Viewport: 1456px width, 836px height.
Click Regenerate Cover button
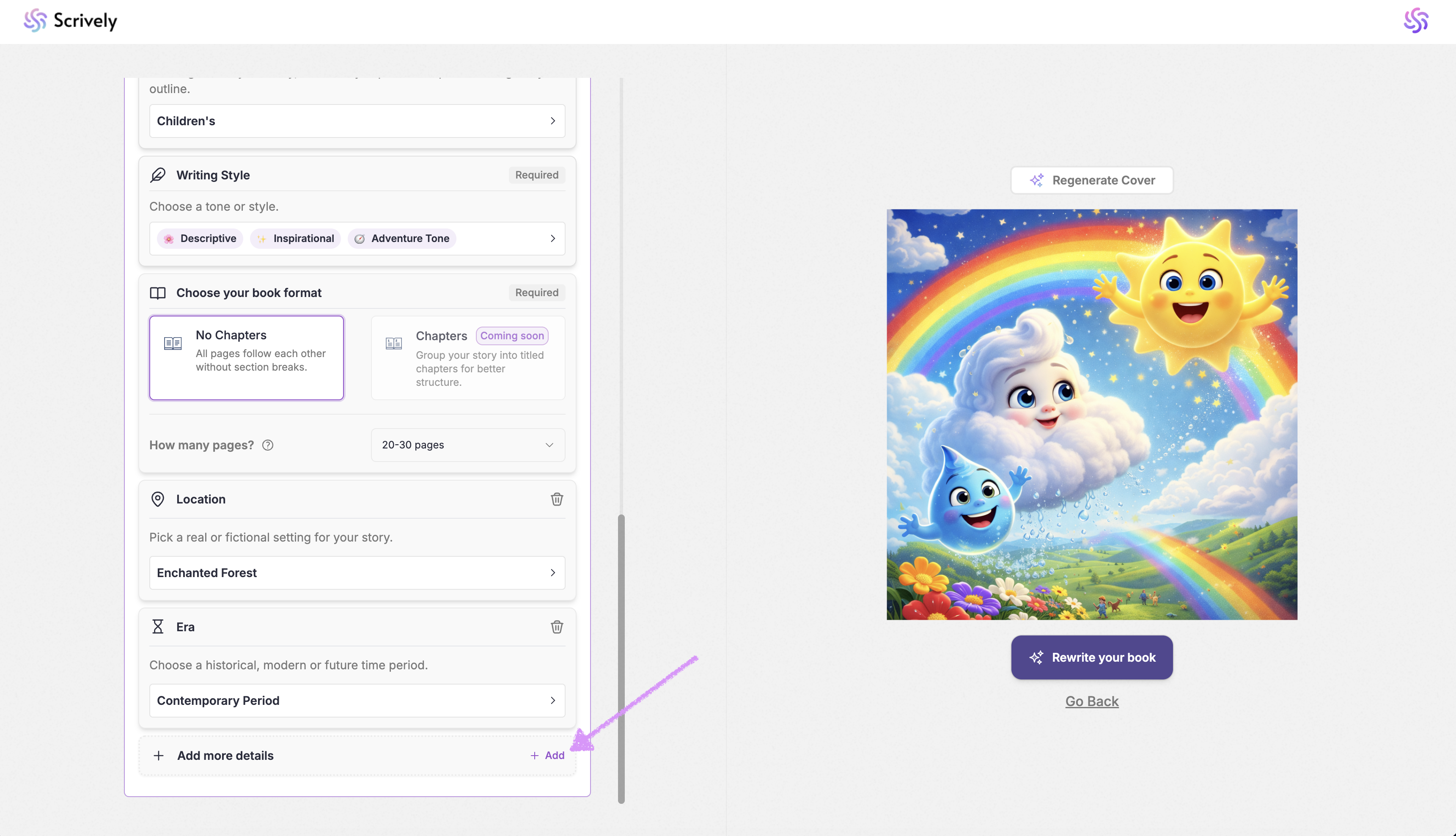(1091, 180)
